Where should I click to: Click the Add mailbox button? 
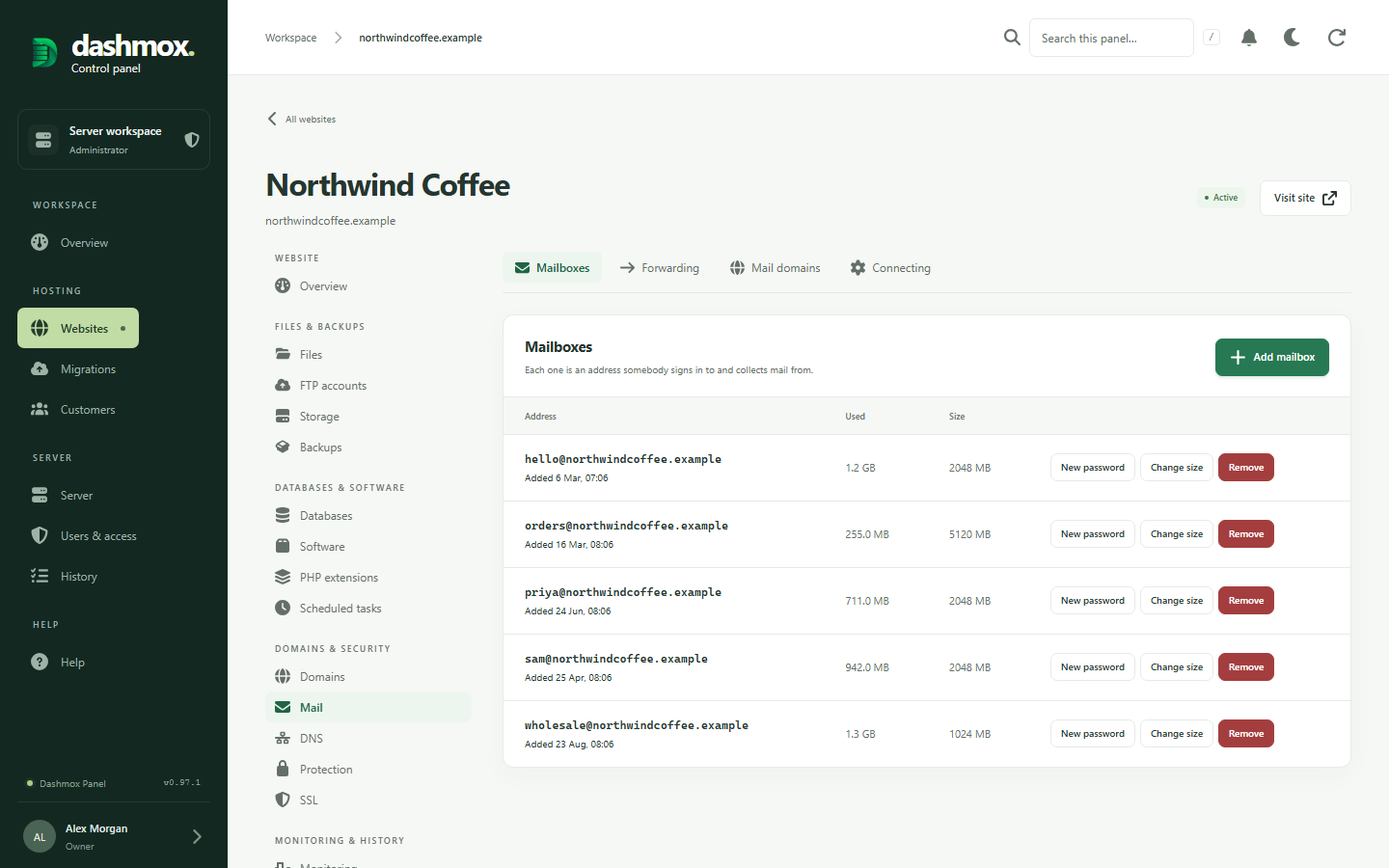[1271, 357]
